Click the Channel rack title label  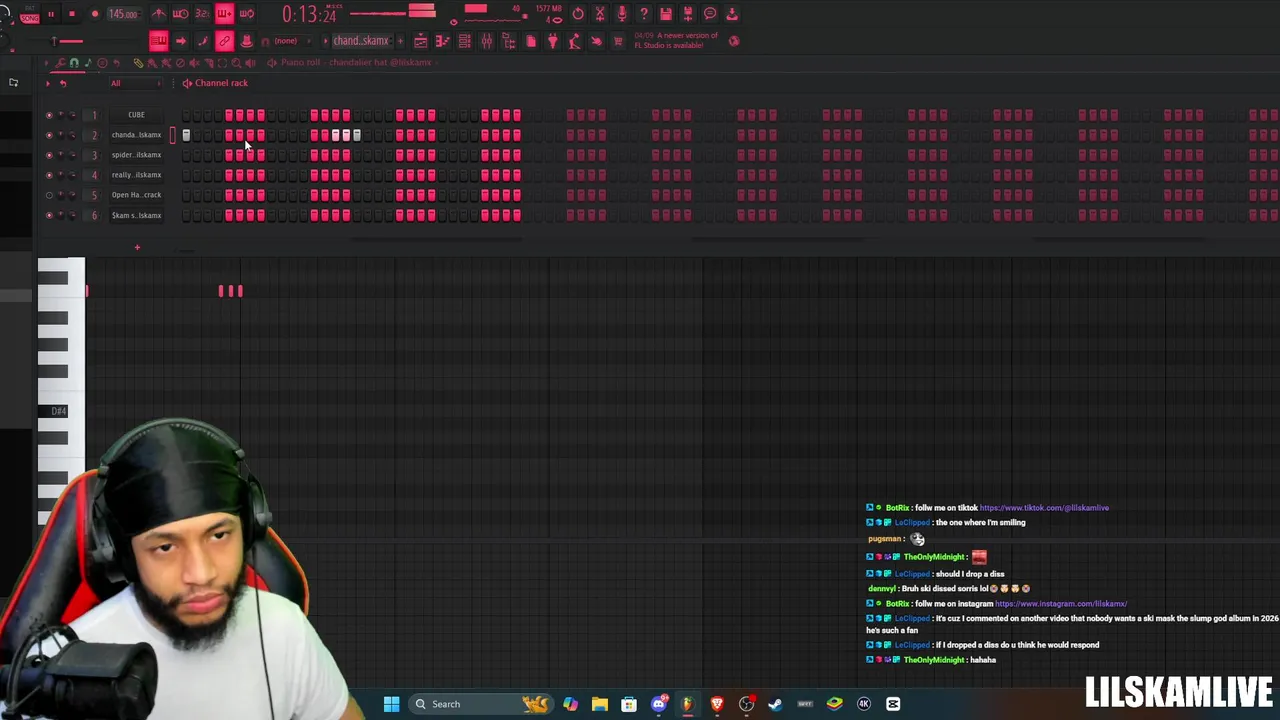click(x=221, y=83)
